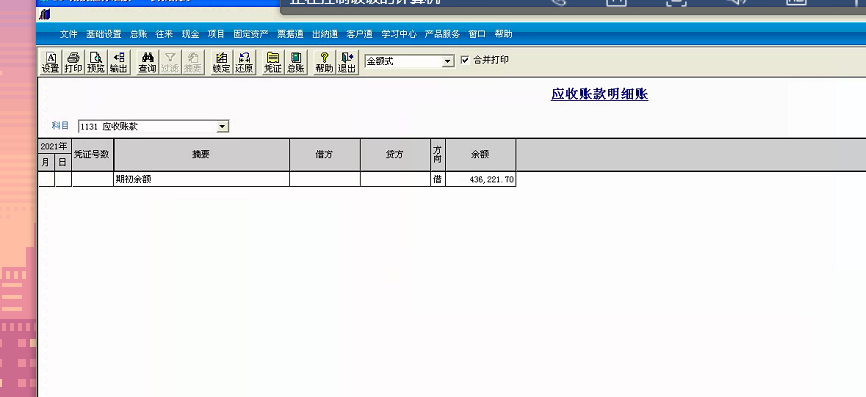Click the 还原 restore toolbar icon
Screen dimensions: 866x397
tap(244, 62)
